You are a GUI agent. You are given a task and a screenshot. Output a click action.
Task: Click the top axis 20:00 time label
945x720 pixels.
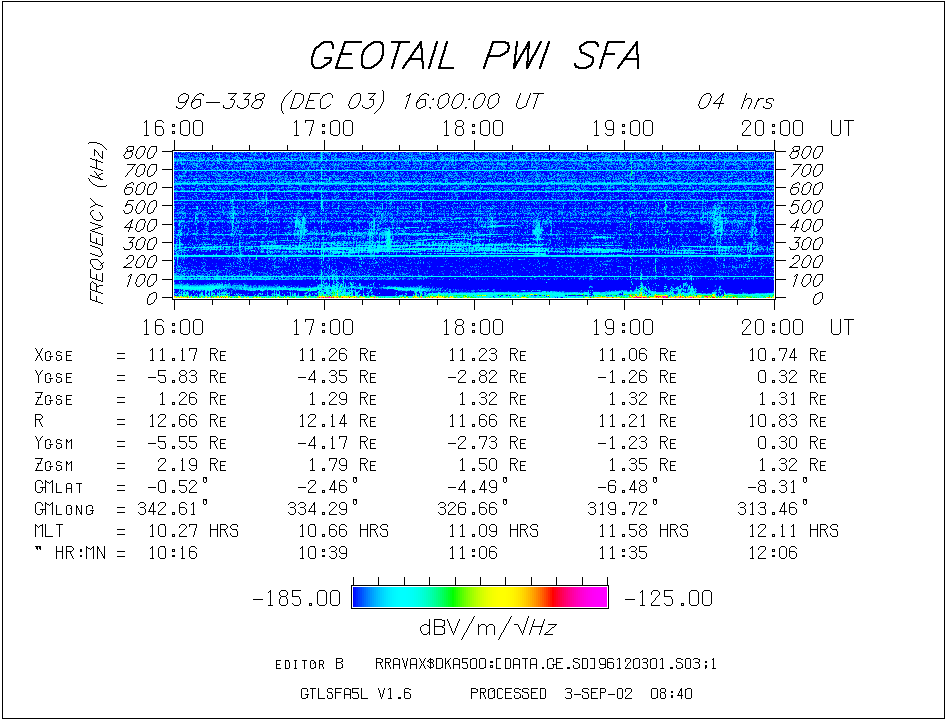(x=773, y=128)
